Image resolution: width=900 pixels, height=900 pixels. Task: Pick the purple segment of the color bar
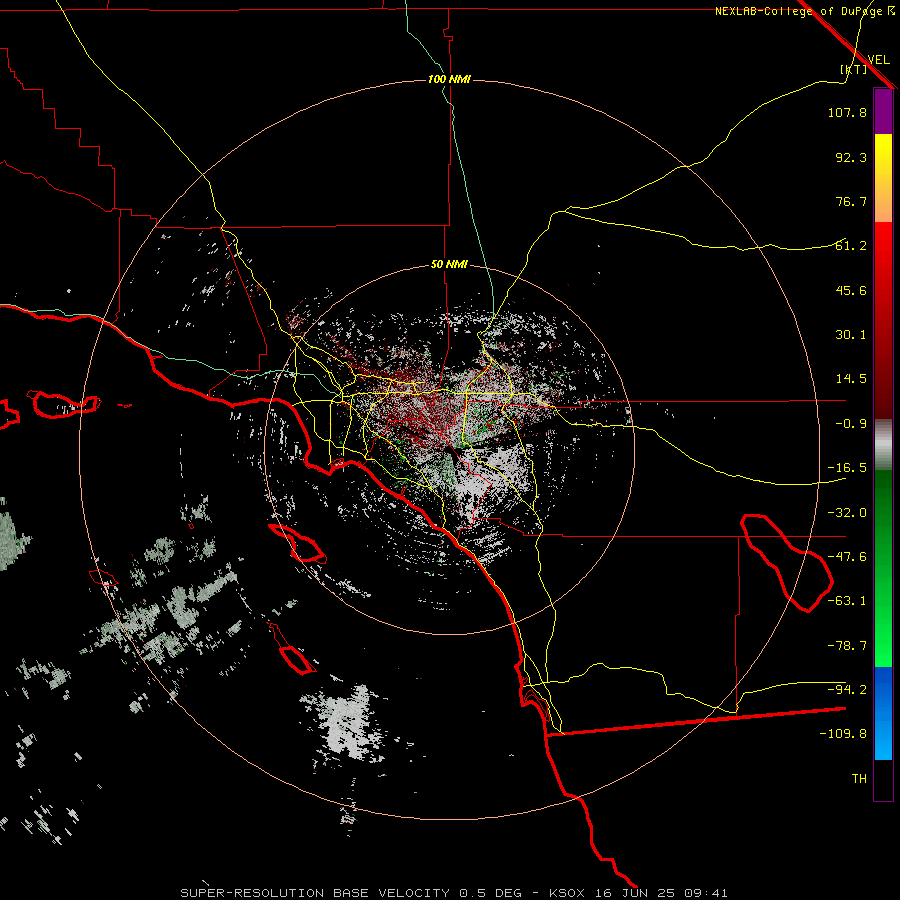tap(883, 112)
